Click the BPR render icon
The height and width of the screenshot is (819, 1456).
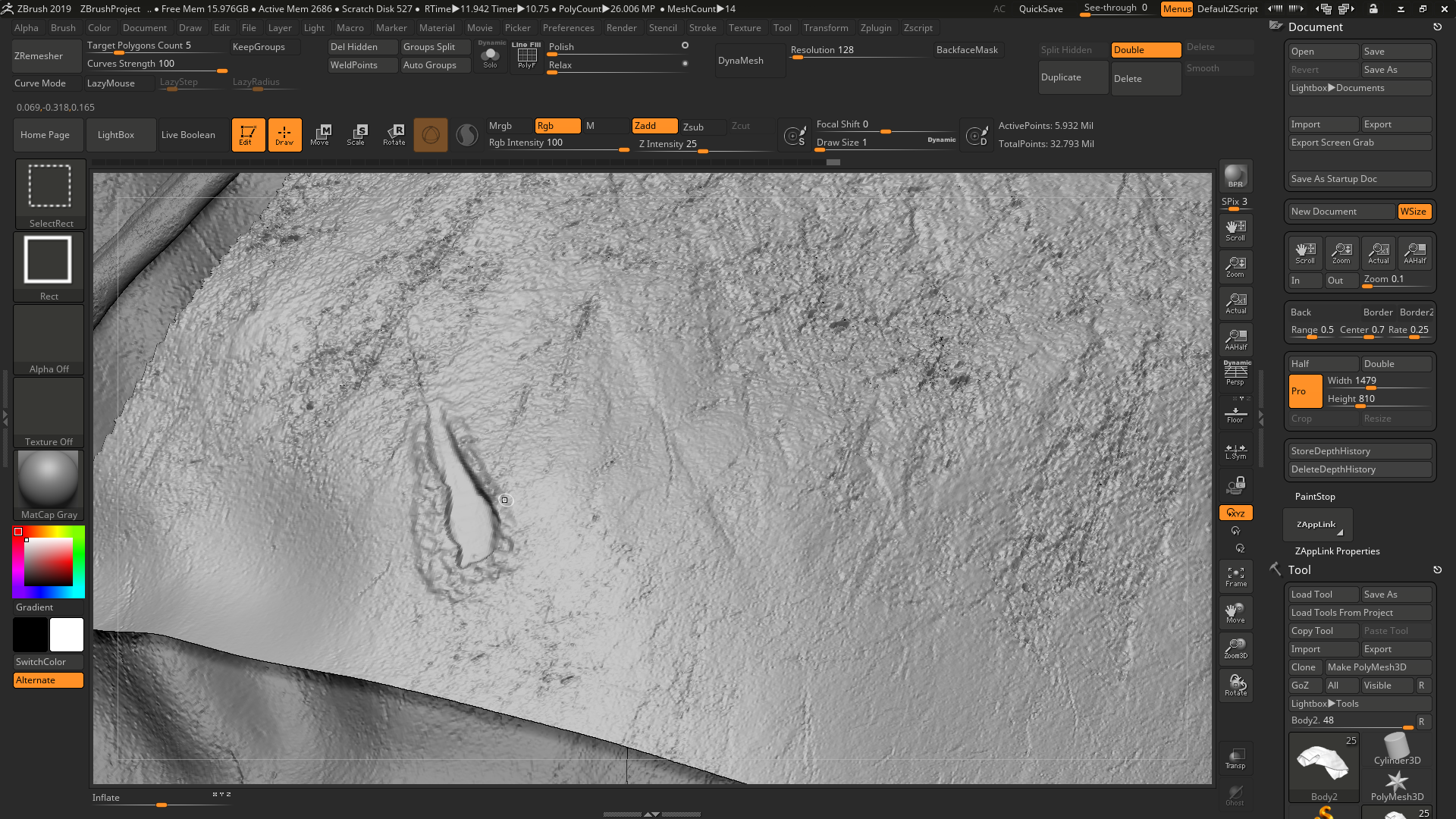1235,176
